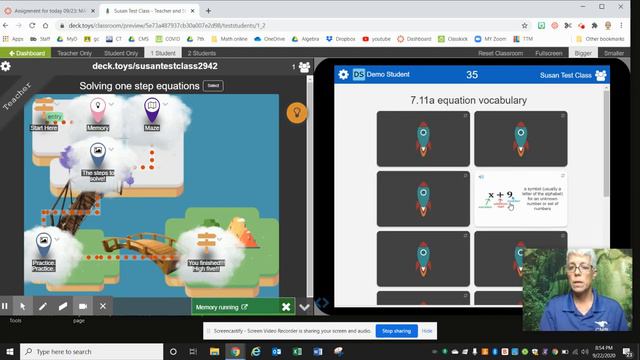
Task: Click the revealed 'x + 9' variable card
Action: 521,199
